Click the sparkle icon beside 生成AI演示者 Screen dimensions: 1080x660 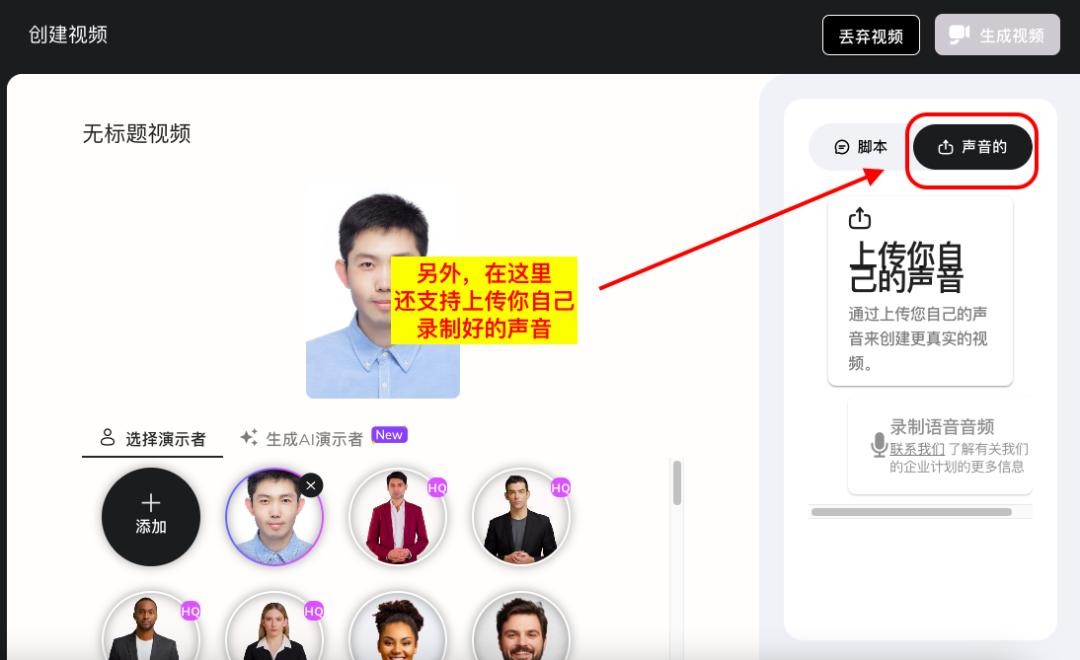pyautogui.click(x=249, y=438)
